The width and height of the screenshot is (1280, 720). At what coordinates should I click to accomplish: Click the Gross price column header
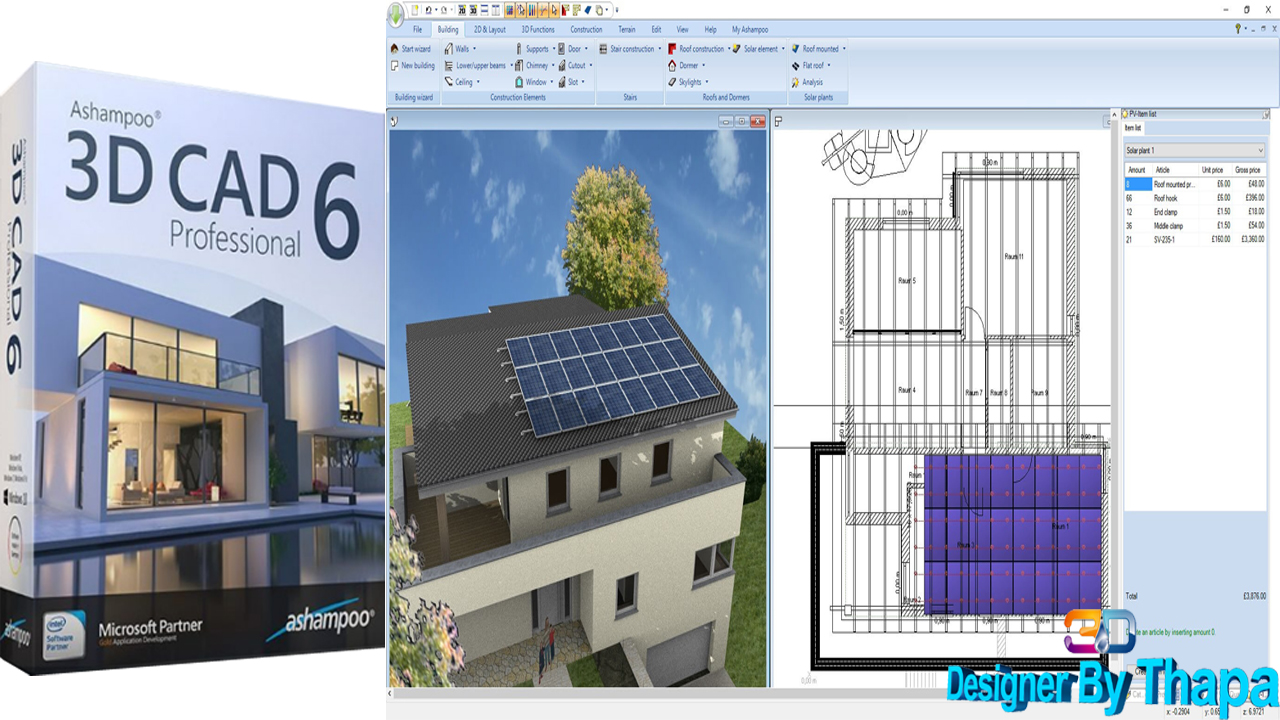1248,170
